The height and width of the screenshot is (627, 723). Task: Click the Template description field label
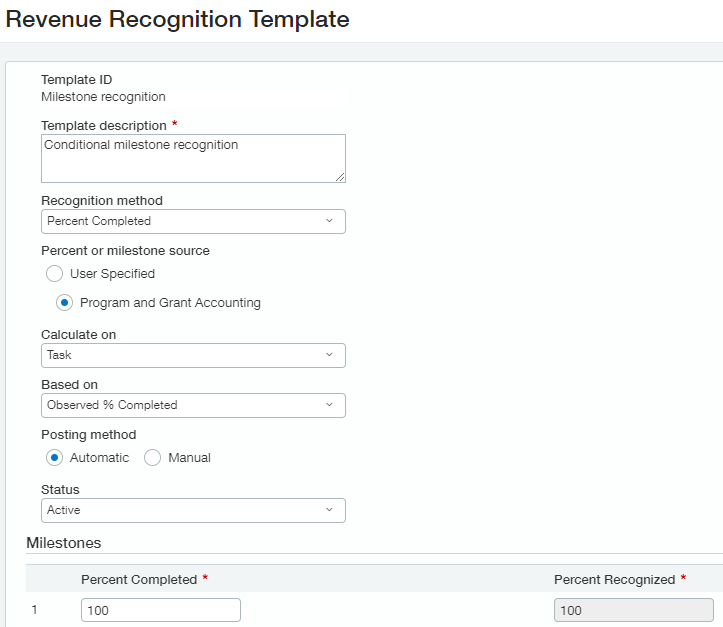(x=104, y=125)
